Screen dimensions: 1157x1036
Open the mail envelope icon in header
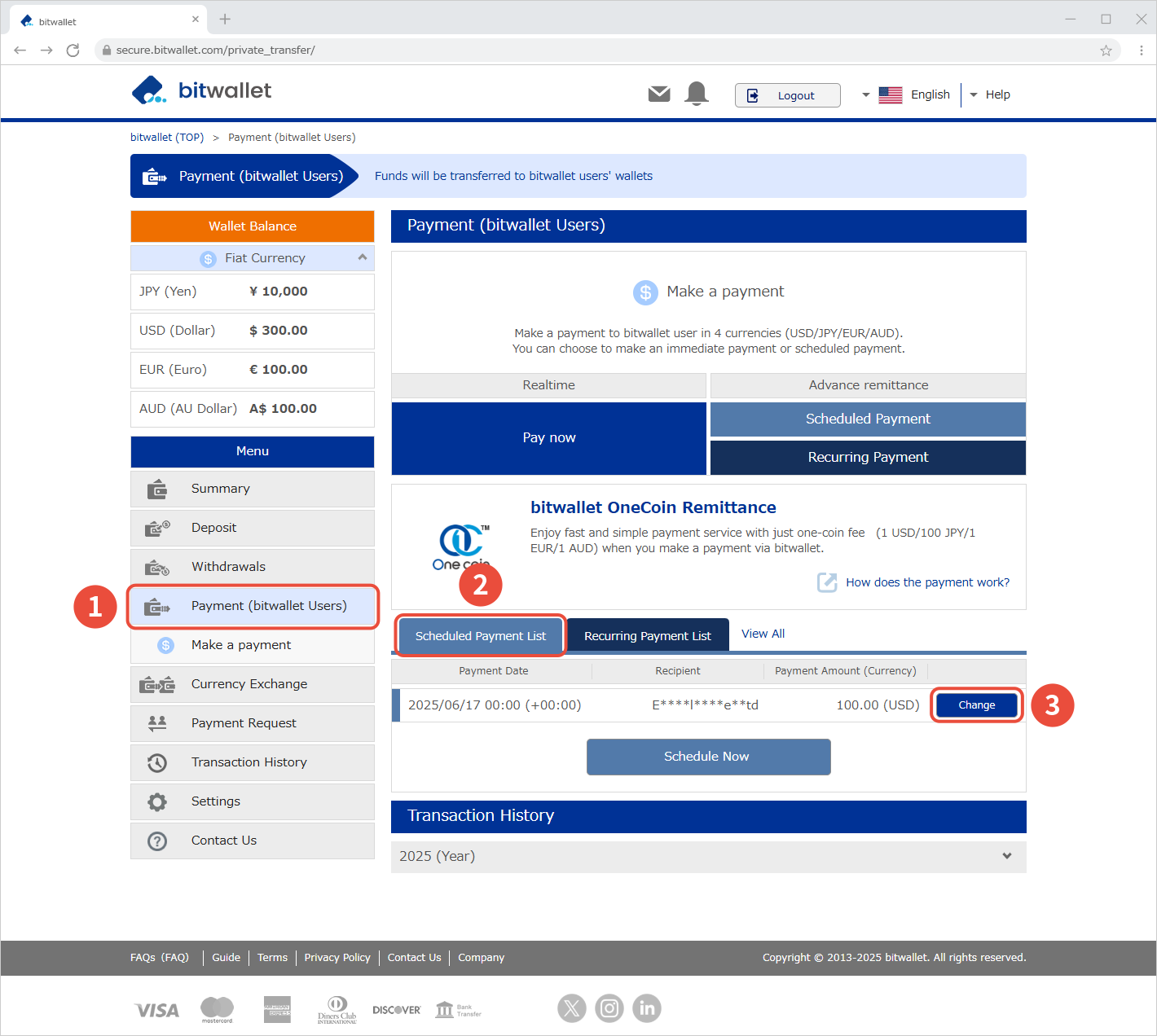tap(659, 94)
